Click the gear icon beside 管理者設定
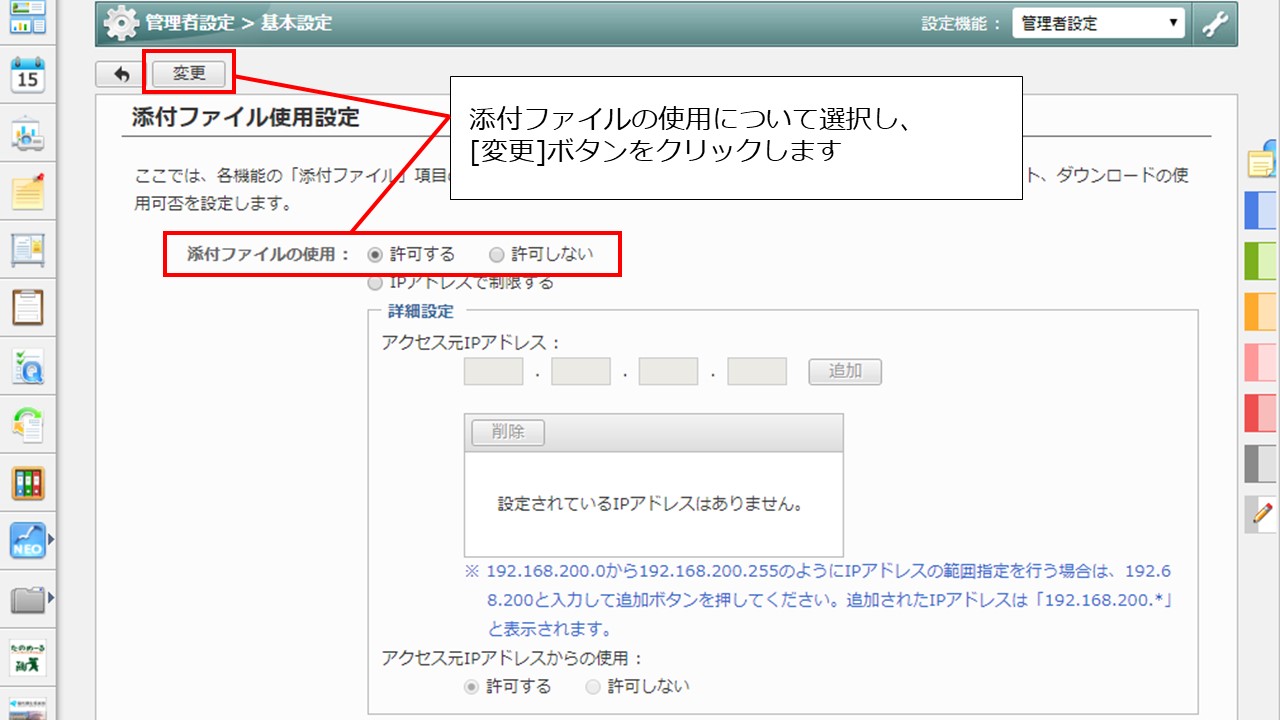The width and height of the screenshot is (1280, 720). 122,23
